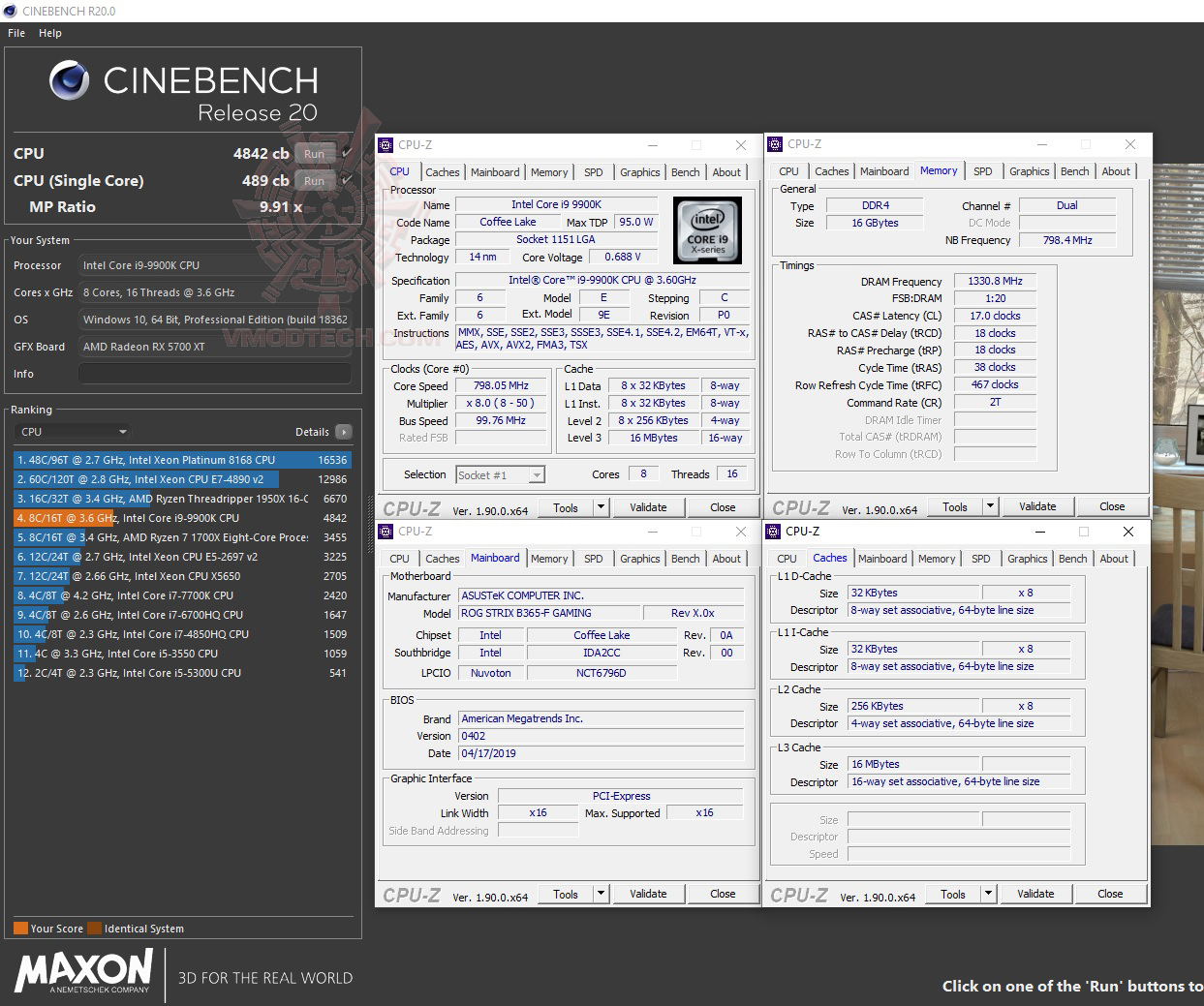Click the Cinebench logo sphere icon
The image size is (1204, 1006).
70,80
